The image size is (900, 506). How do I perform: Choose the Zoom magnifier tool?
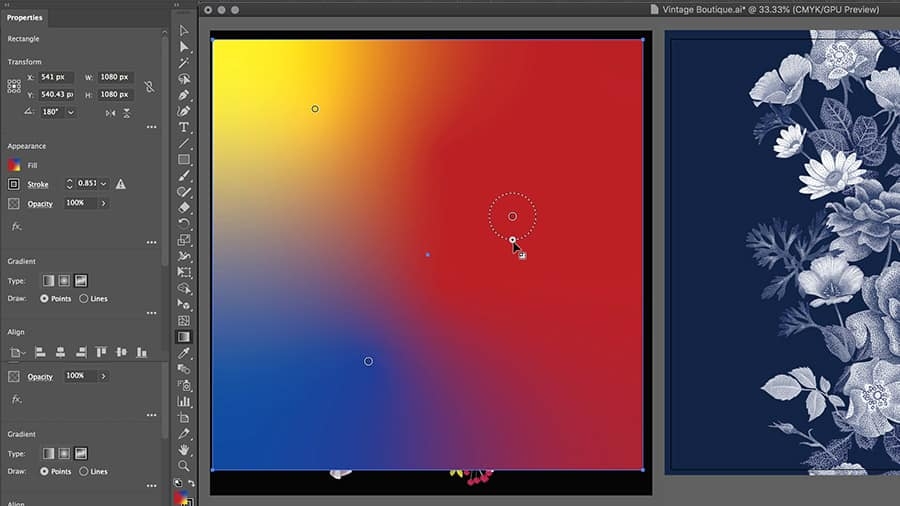coord(184,466)
